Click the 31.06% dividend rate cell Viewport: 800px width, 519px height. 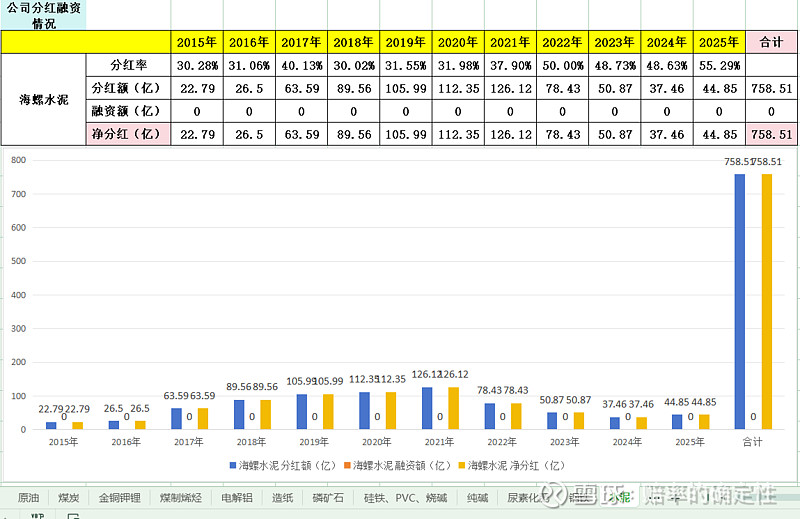coord(249,65)
